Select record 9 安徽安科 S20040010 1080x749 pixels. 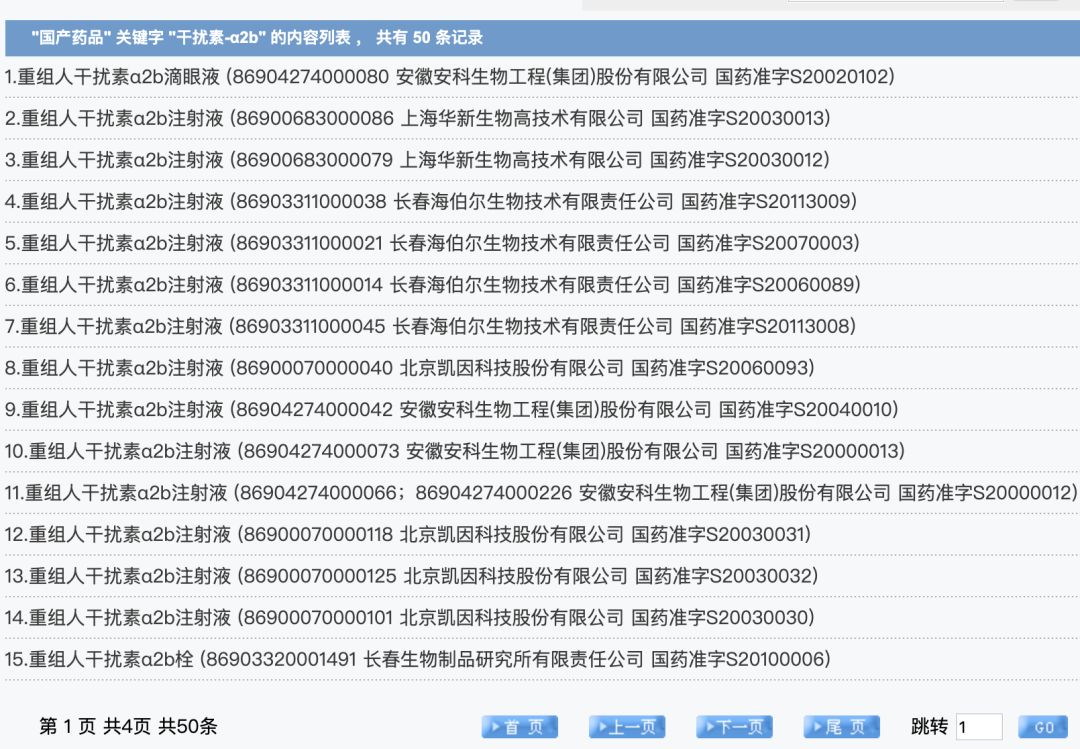pyautogui.click(x=451, y=409)
